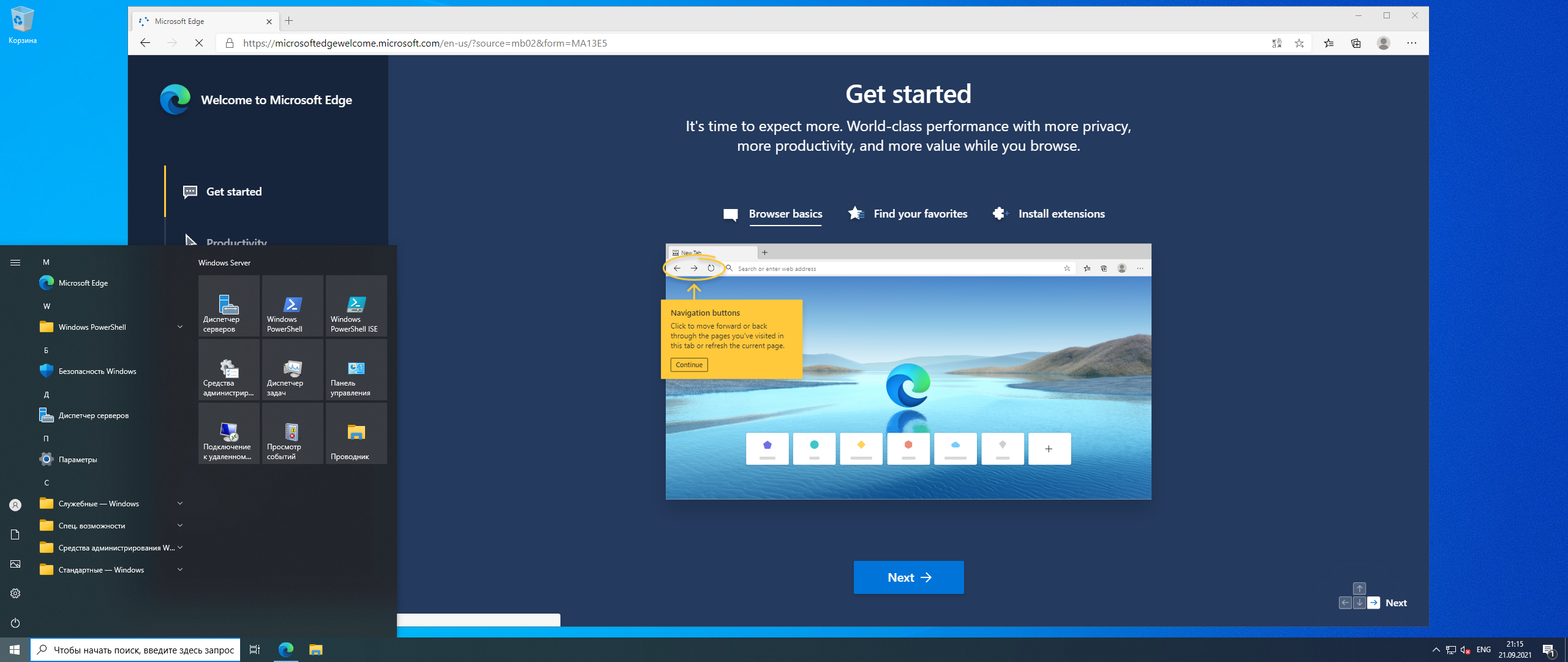Switch input language ENG indicator
The height and width of the screenshot is (662, 1568).
tap(1484, 650)
